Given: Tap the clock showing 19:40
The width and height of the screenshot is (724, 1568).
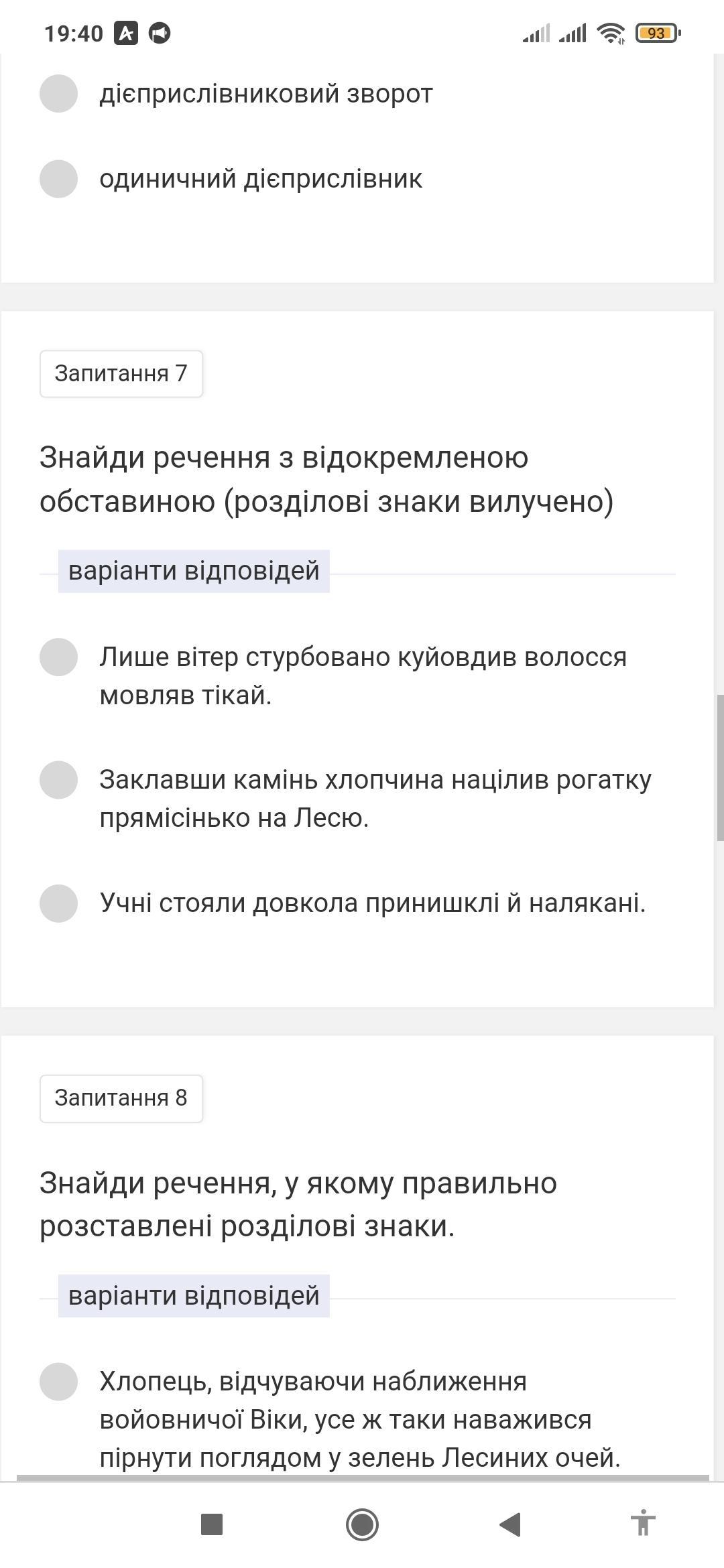Looking at the screenshot, I should point(74,33).
